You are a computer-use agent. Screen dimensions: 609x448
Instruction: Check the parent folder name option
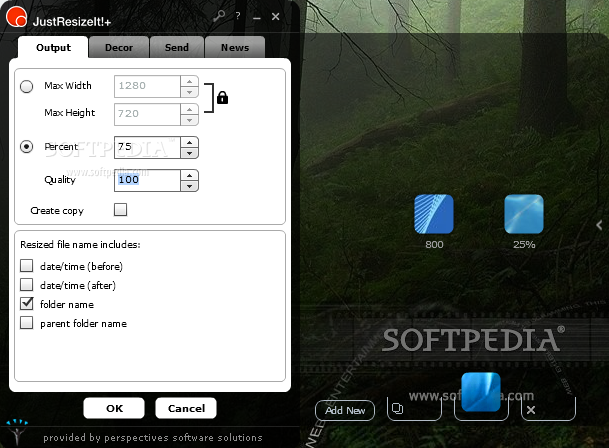pyautogui.click(x=26, y=322)
